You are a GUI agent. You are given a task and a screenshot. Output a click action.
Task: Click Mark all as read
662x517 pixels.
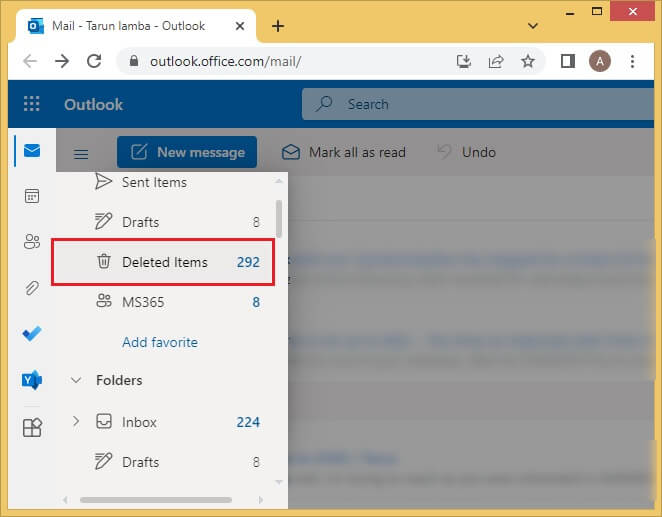pyautogui.click(x=344, y=152)
